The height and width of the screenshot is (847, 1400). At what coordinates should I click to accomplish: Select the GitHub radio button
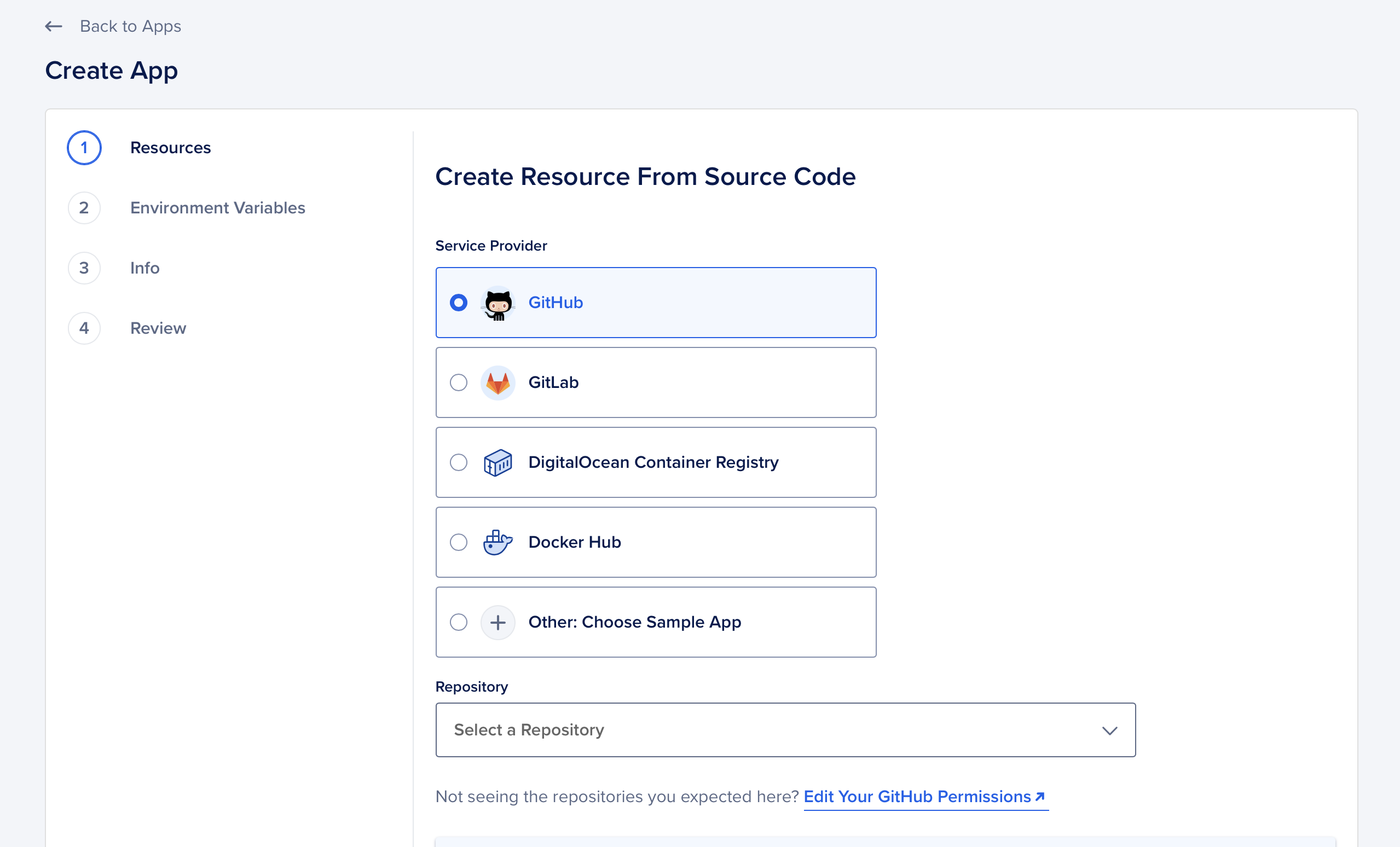click(459, 303)
